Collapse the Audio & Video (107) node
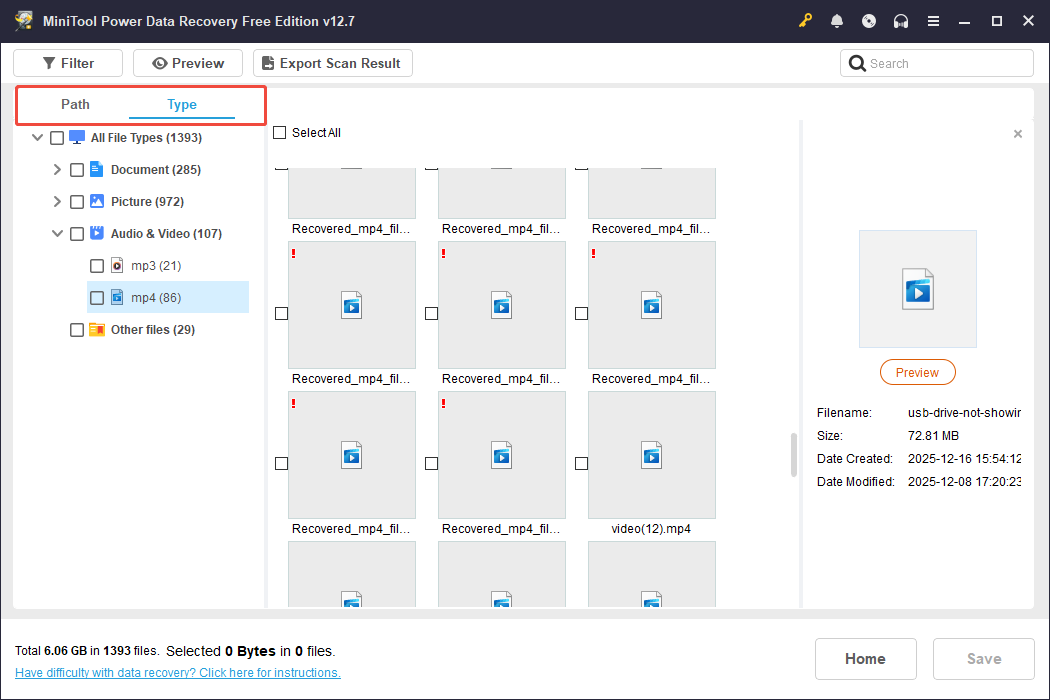Screen dimensions: 1050x700 coord(57,234)
